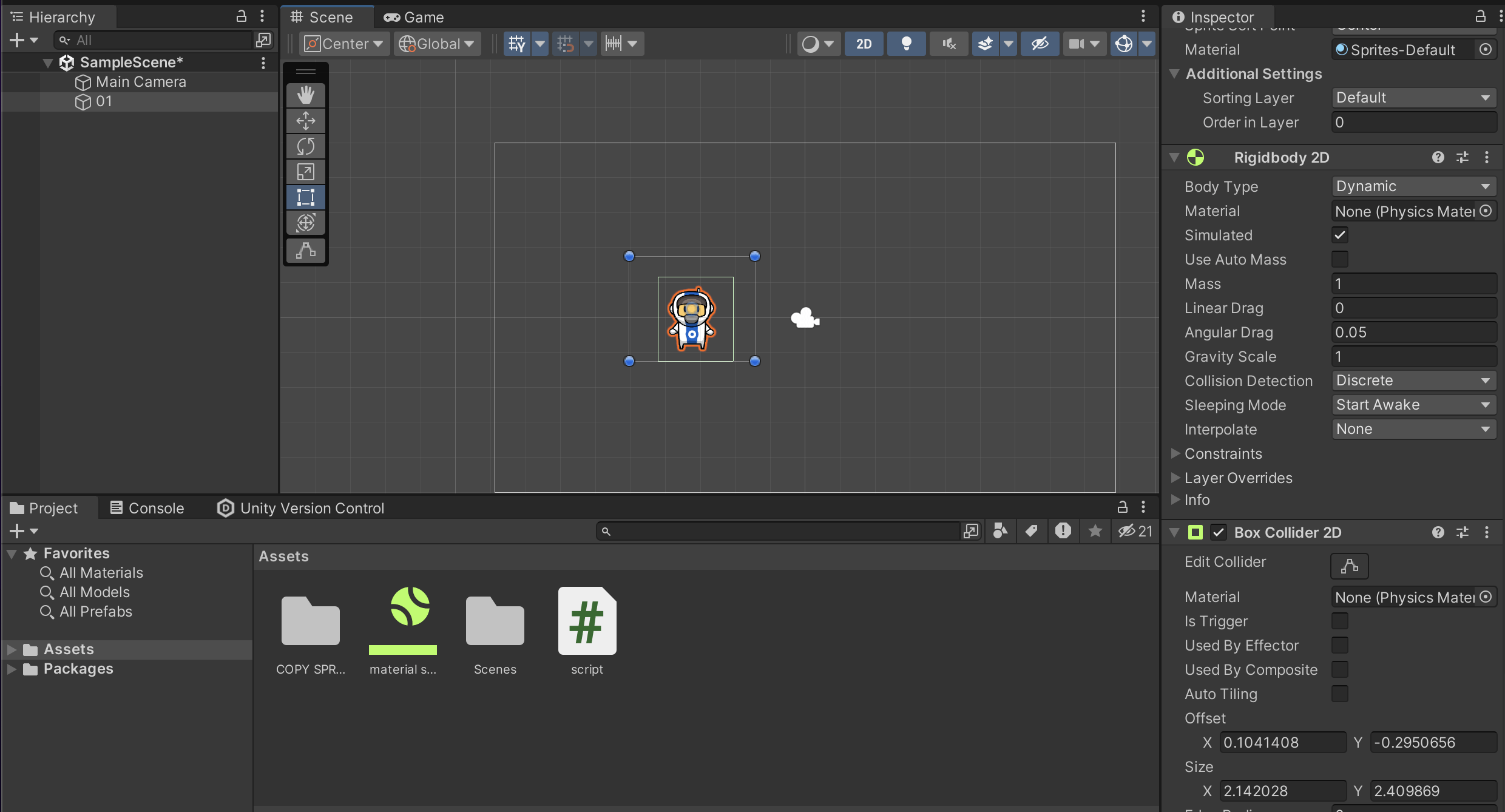Switch to the Game tab
This screenshot has width=1505, height=812.
[414, 17]
